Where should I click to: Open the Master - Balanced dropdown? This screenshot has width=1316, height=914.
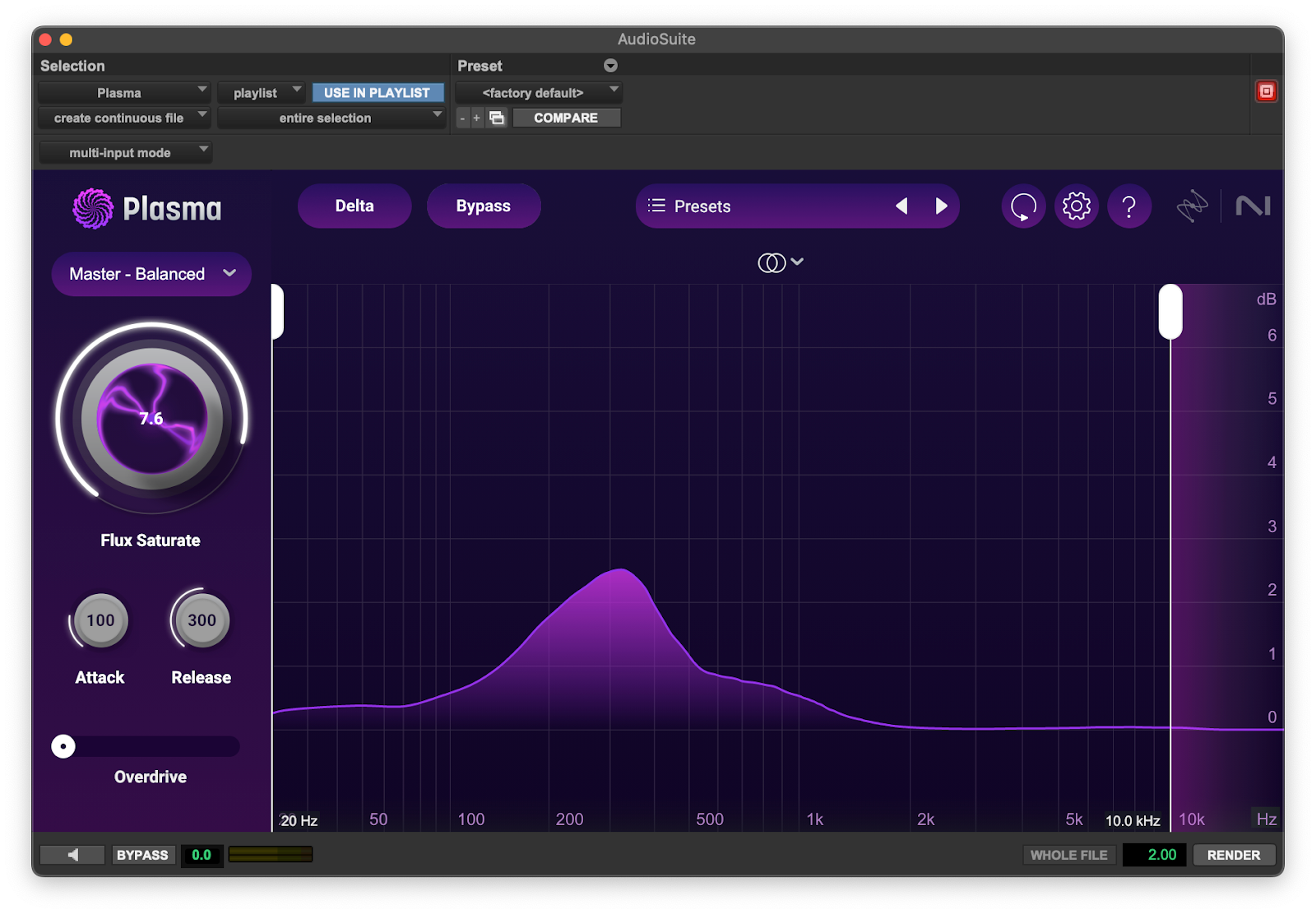151,274
